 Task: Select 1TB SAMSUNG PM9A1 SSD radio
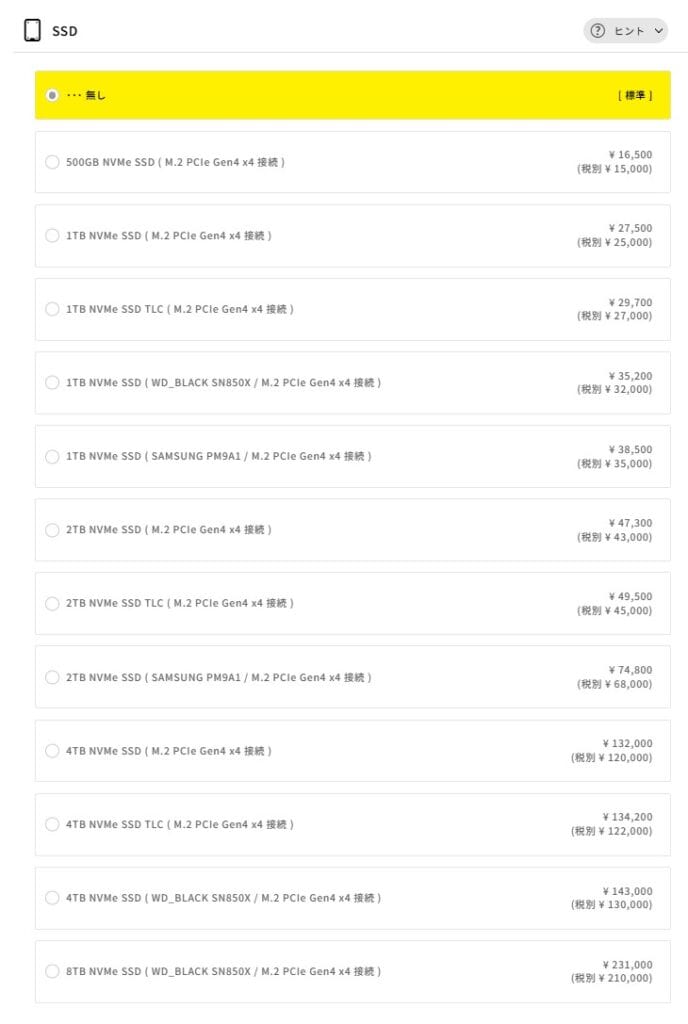(x=52, y=456)
